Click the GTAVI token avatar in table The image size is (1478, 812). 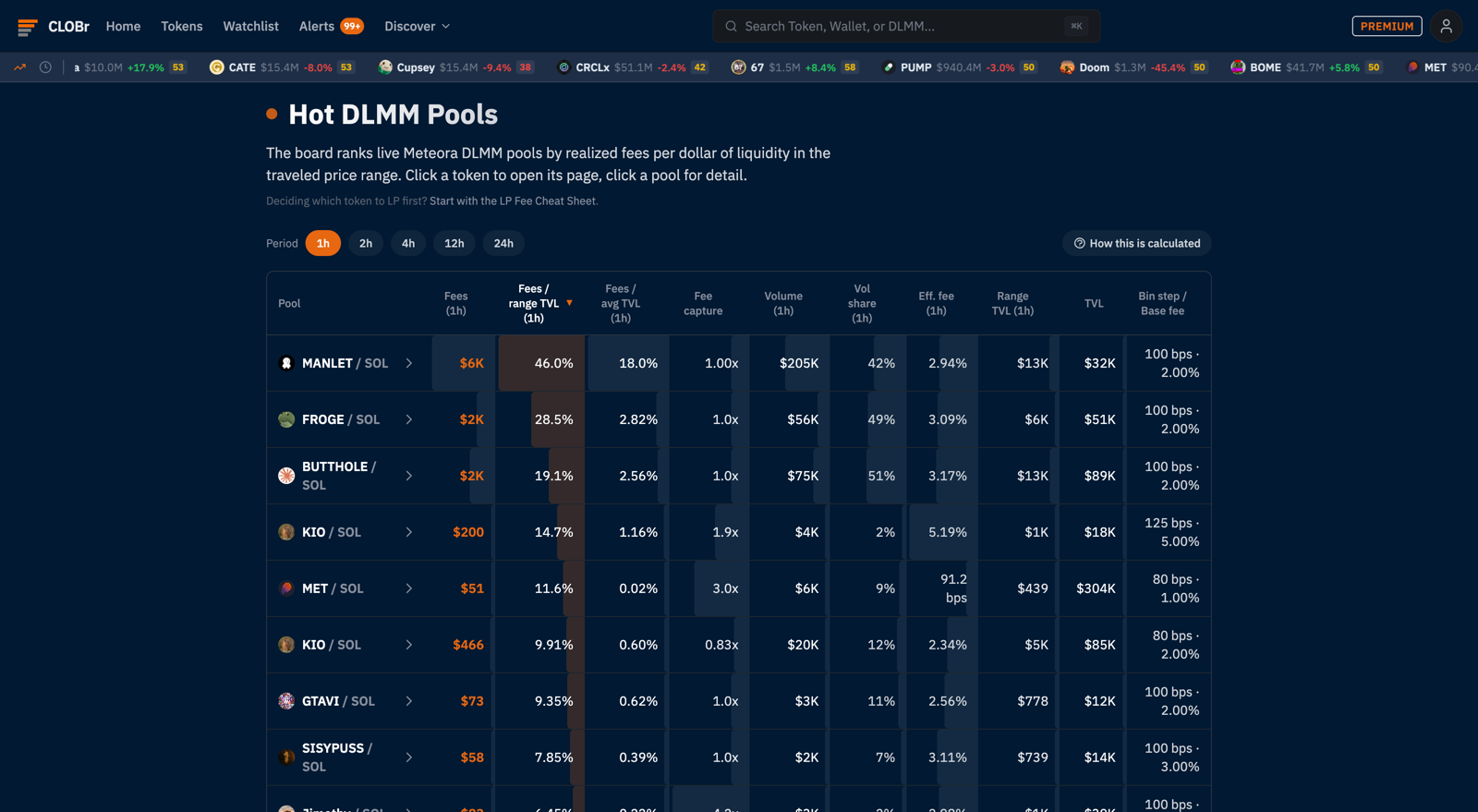[x=286, y=701]
